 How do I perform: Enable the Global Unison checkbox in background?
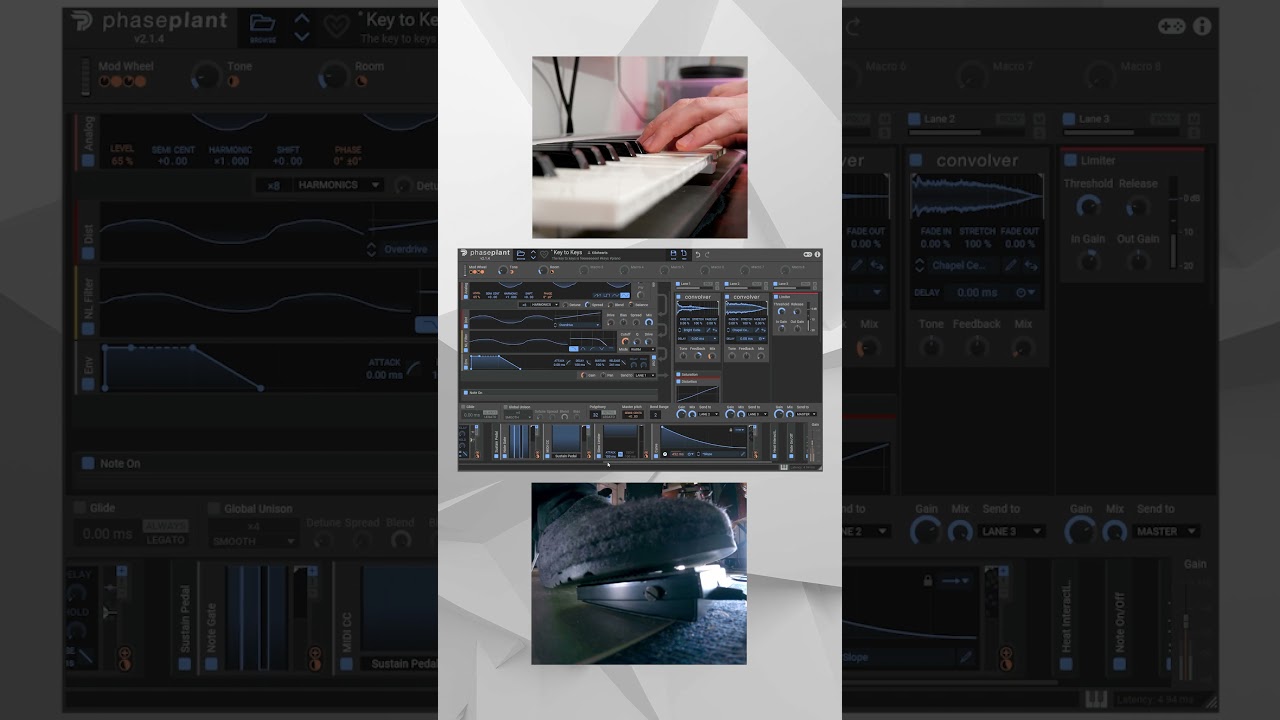(213, 508)
